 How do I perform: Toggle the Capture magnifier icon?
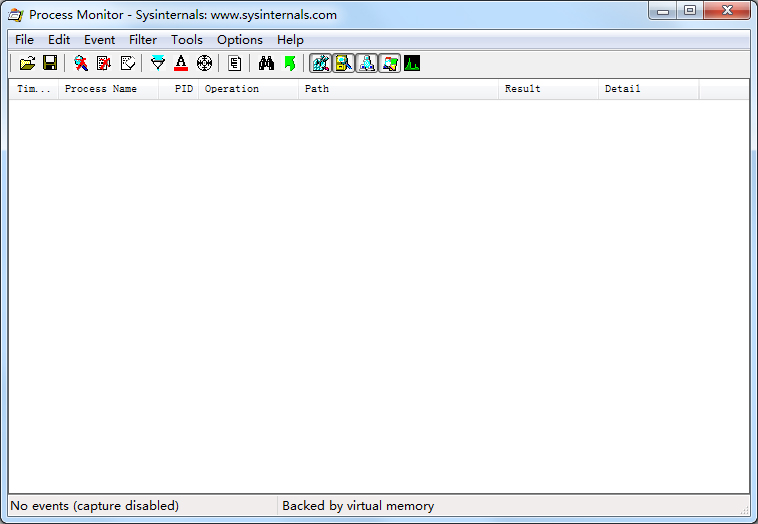[x=81, y=63]
